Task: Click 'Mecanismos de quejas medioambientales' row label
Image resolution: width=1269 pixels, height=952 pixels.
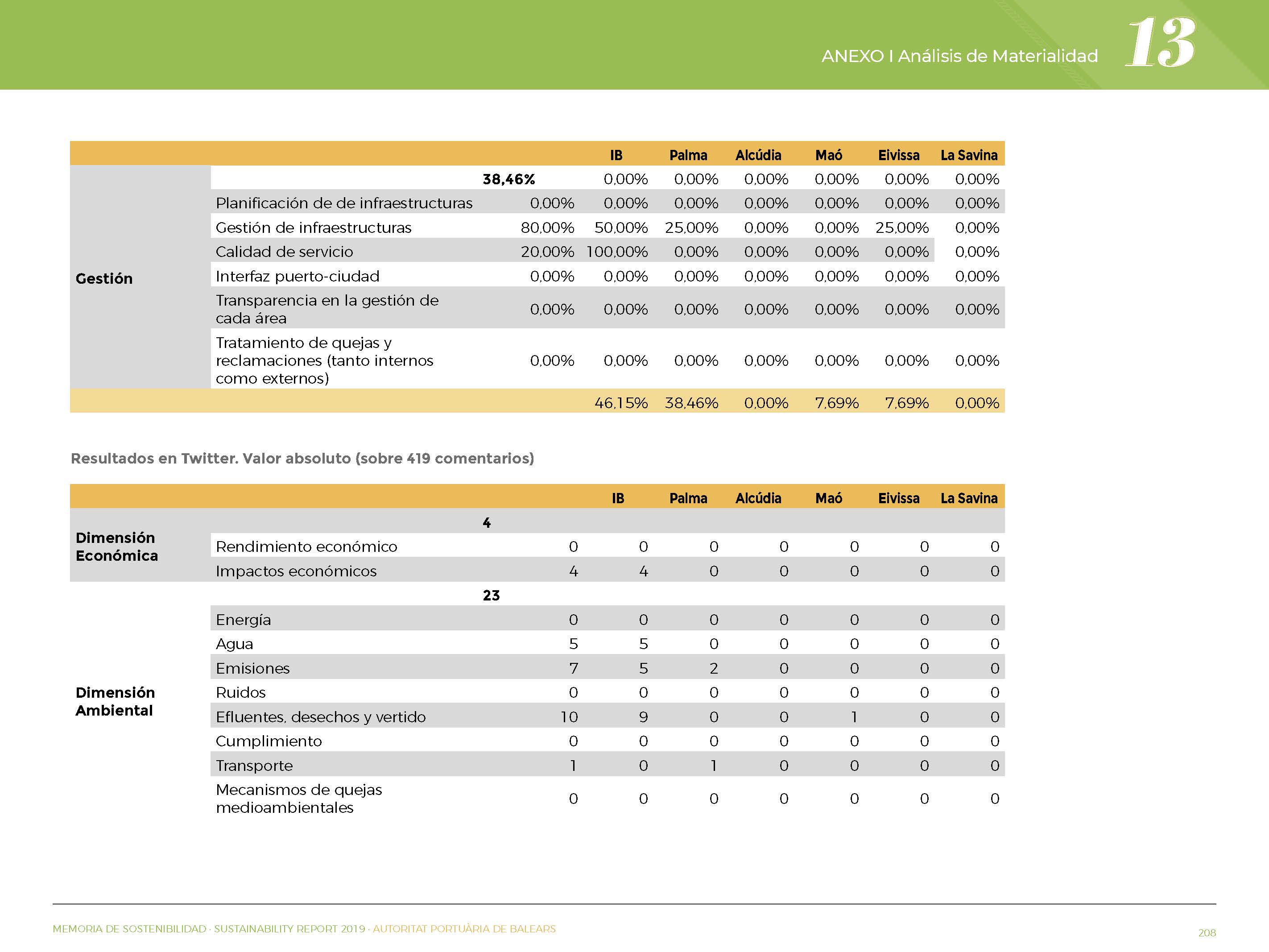Action: tap(299, 799)
